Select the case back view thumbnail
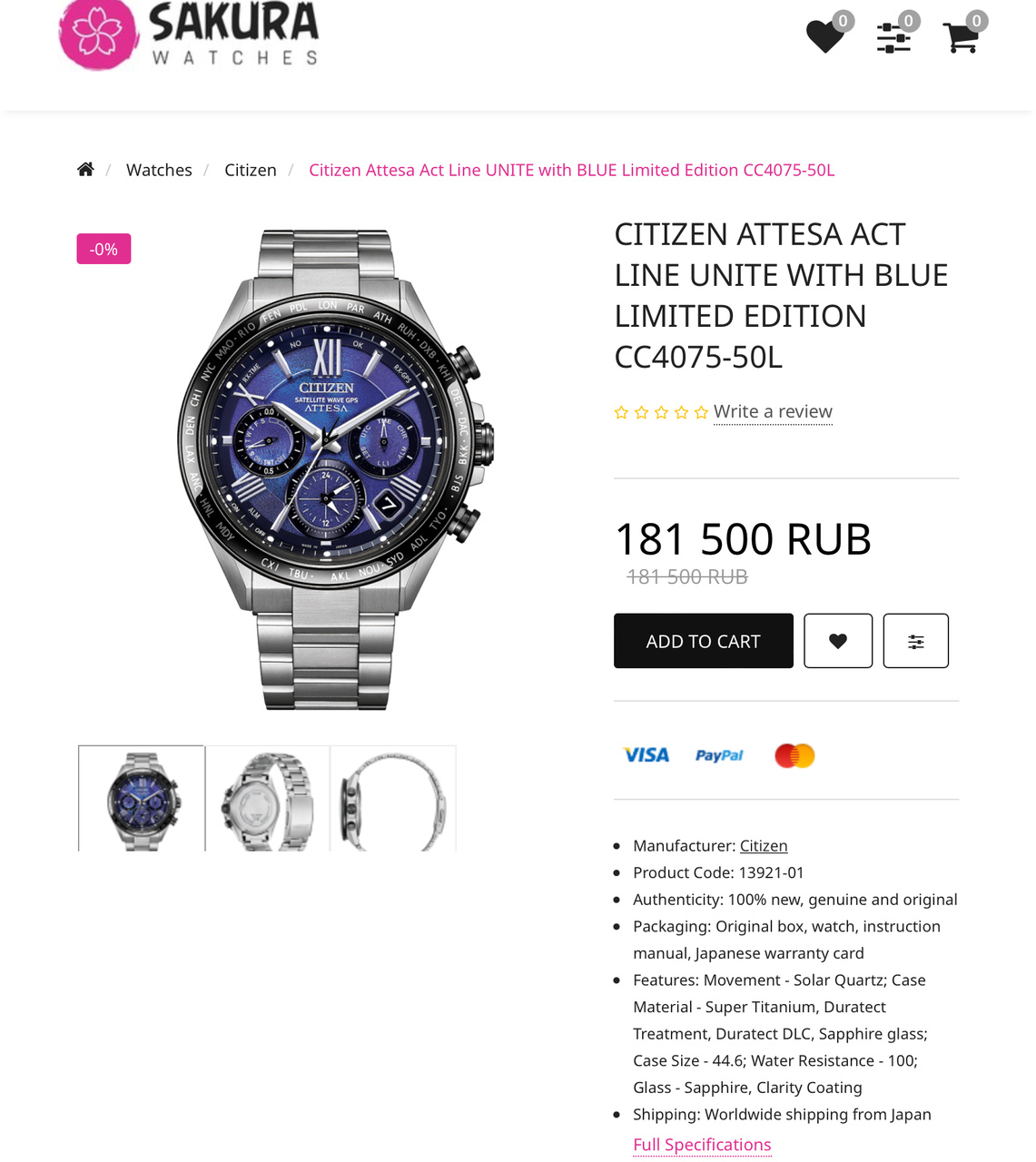Screen dimensions: 1036x1162 [268, 799]
